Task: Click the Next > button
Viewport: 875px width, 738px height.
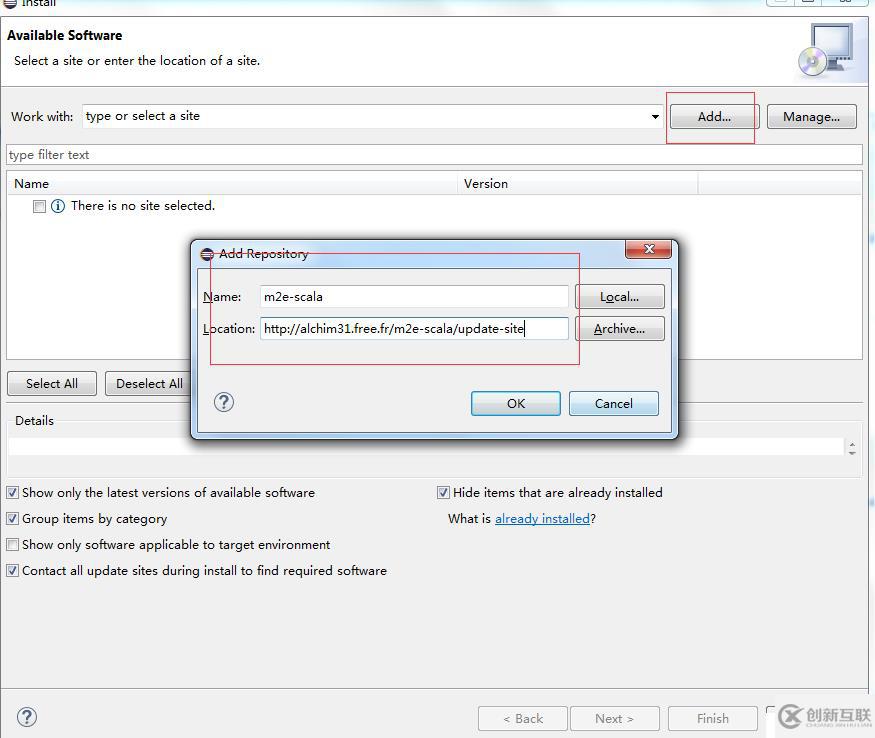Action: (614, 718)
